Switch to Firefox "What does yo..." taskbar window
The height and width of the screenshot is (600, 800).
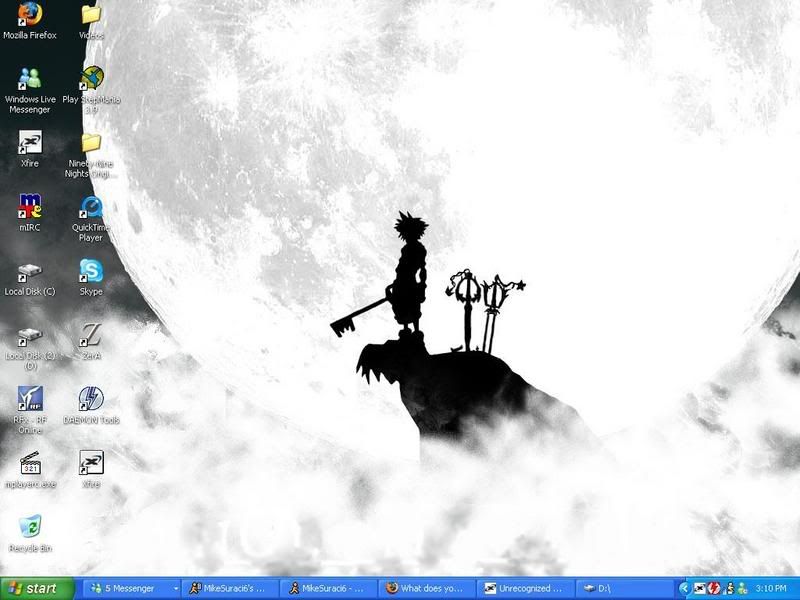pyautogui.click(x=428, y=589)
